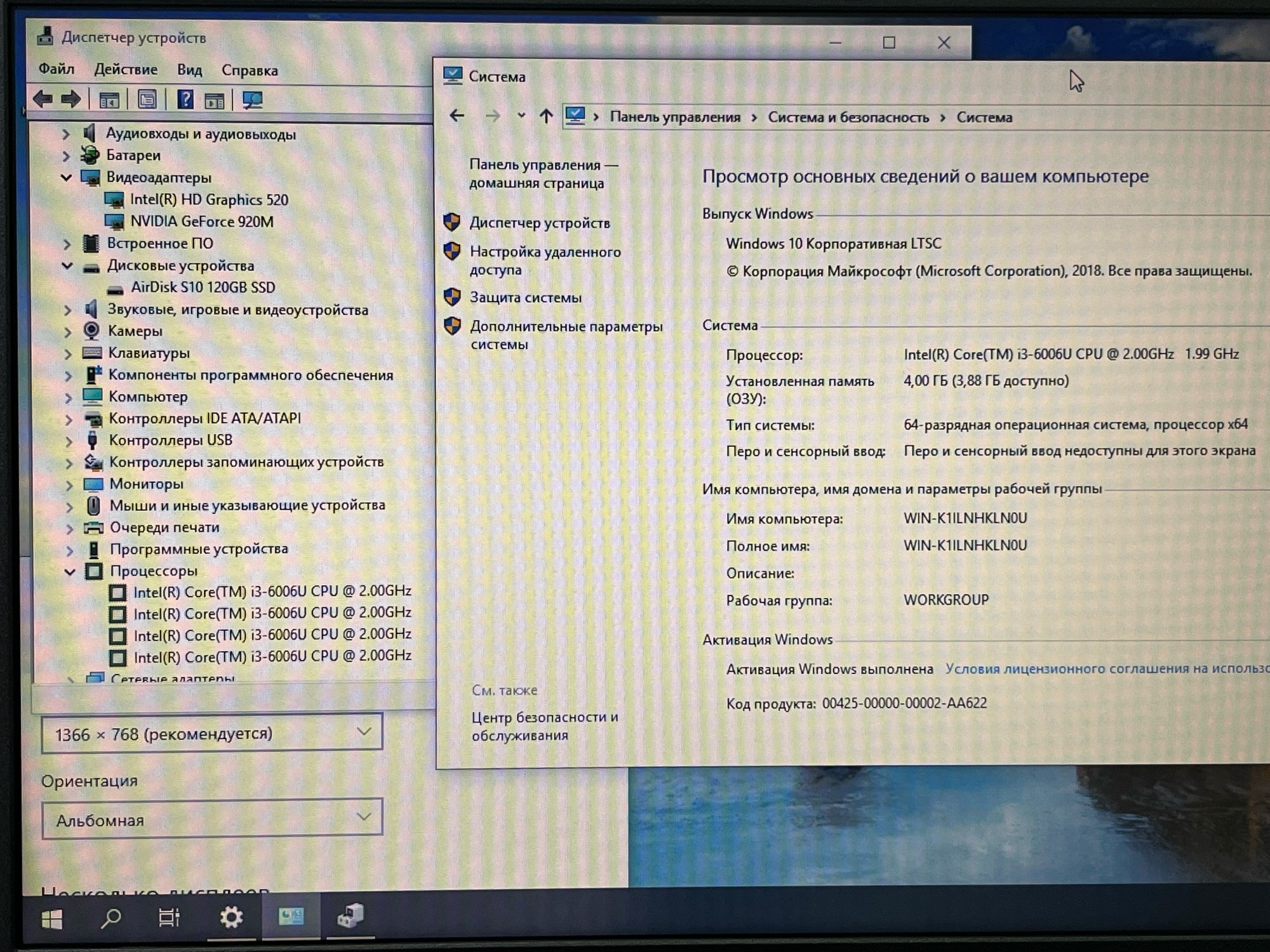Open the Ориентация dropdown showing Альбомная
1270x952 pixels.
212,819
